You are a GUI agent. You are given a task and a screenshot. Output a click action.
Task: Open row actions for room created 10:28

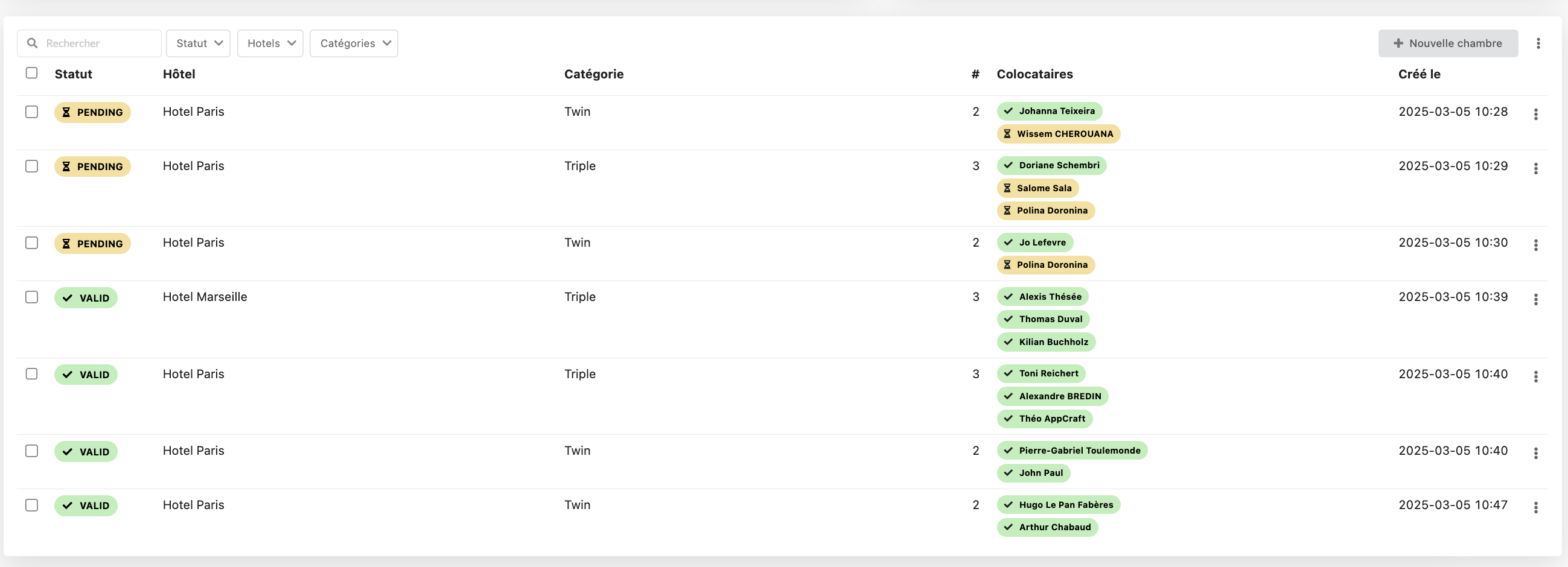click(x=1535, y=115)
